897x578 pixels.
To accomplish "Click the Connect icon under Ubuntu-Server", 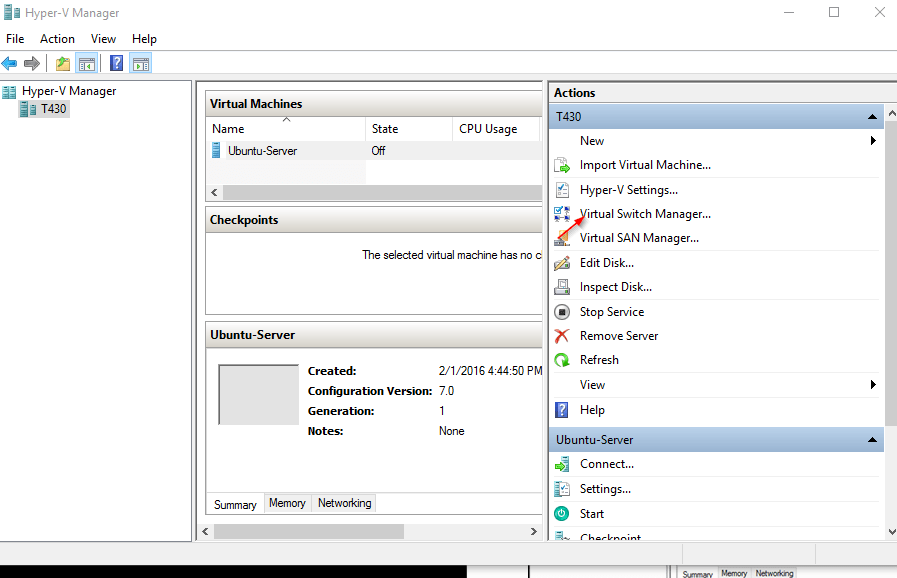I will click(562, 464).
